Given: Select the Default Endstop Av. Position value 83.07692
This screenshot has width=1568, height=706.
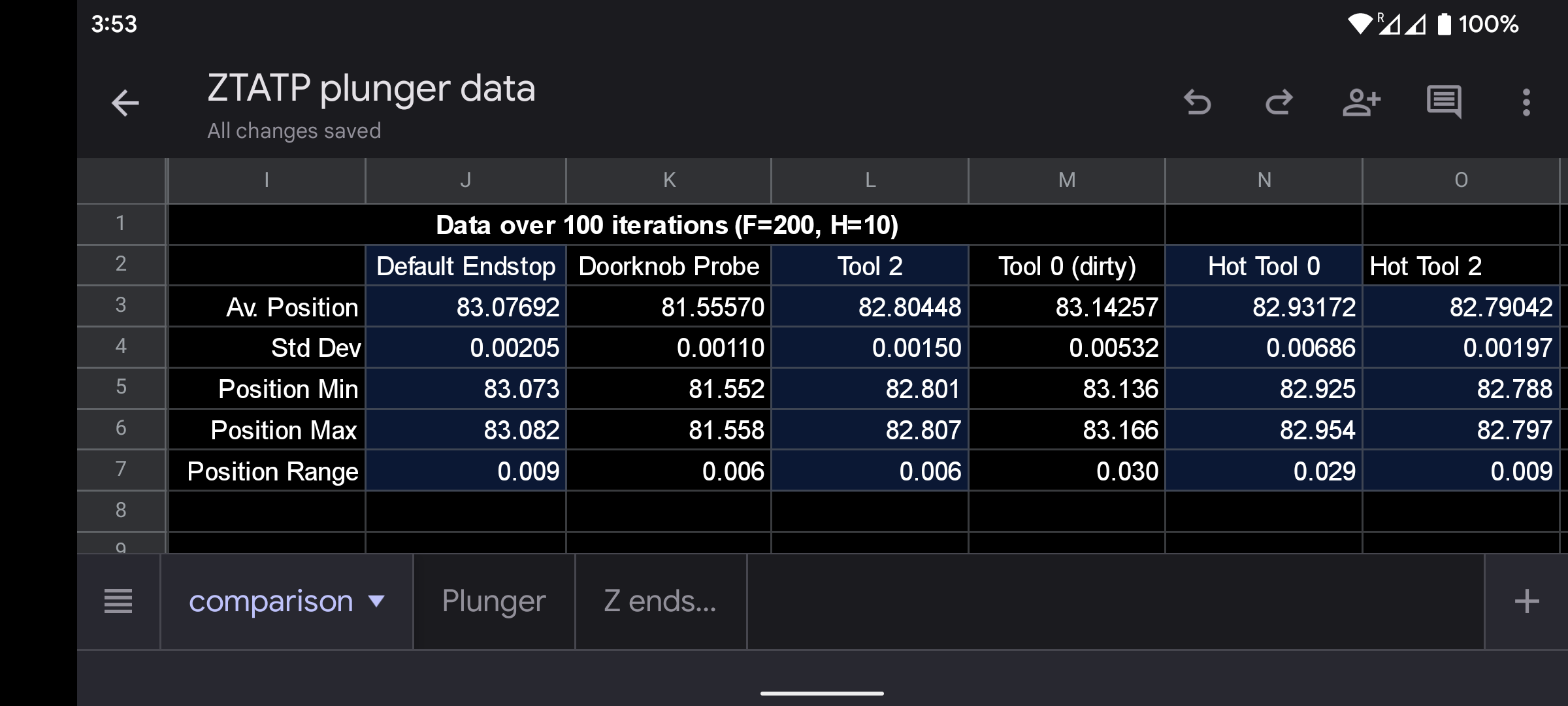Looking at the screenshot, I should pos(465,307).
